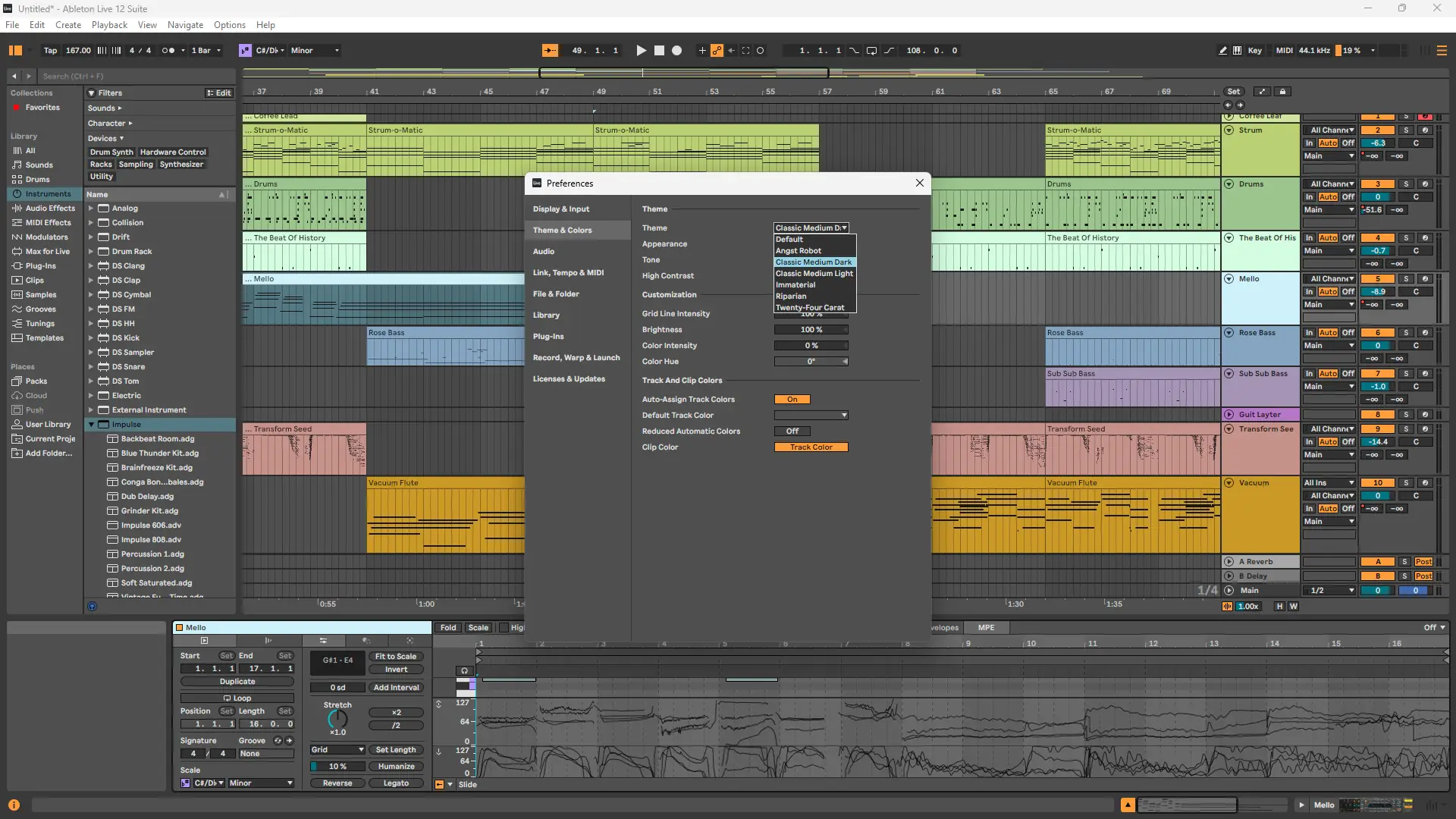Screen dimensions: 1456x819
Task: Click the Fit to Scale button
Action: [x=395, y=657]
